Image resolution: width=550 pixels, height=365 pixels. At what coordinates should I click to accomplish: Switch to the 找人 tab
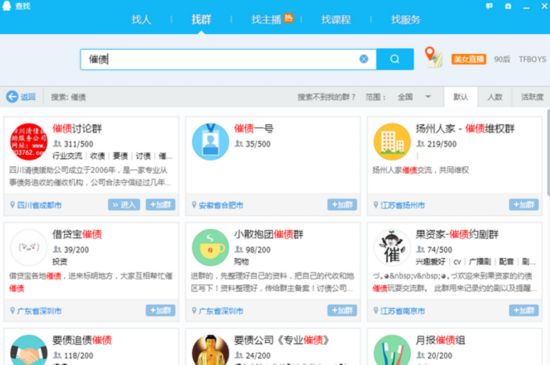click(141, 20)
